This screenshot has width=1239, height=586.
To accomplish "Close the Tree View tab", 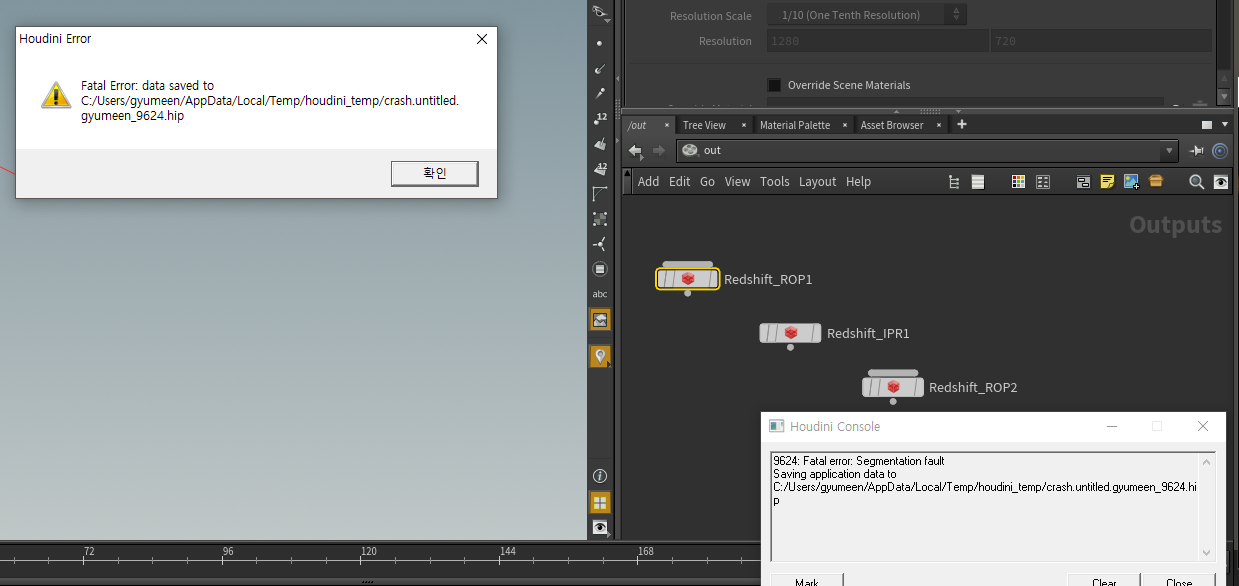I will (x=744, y=125).
